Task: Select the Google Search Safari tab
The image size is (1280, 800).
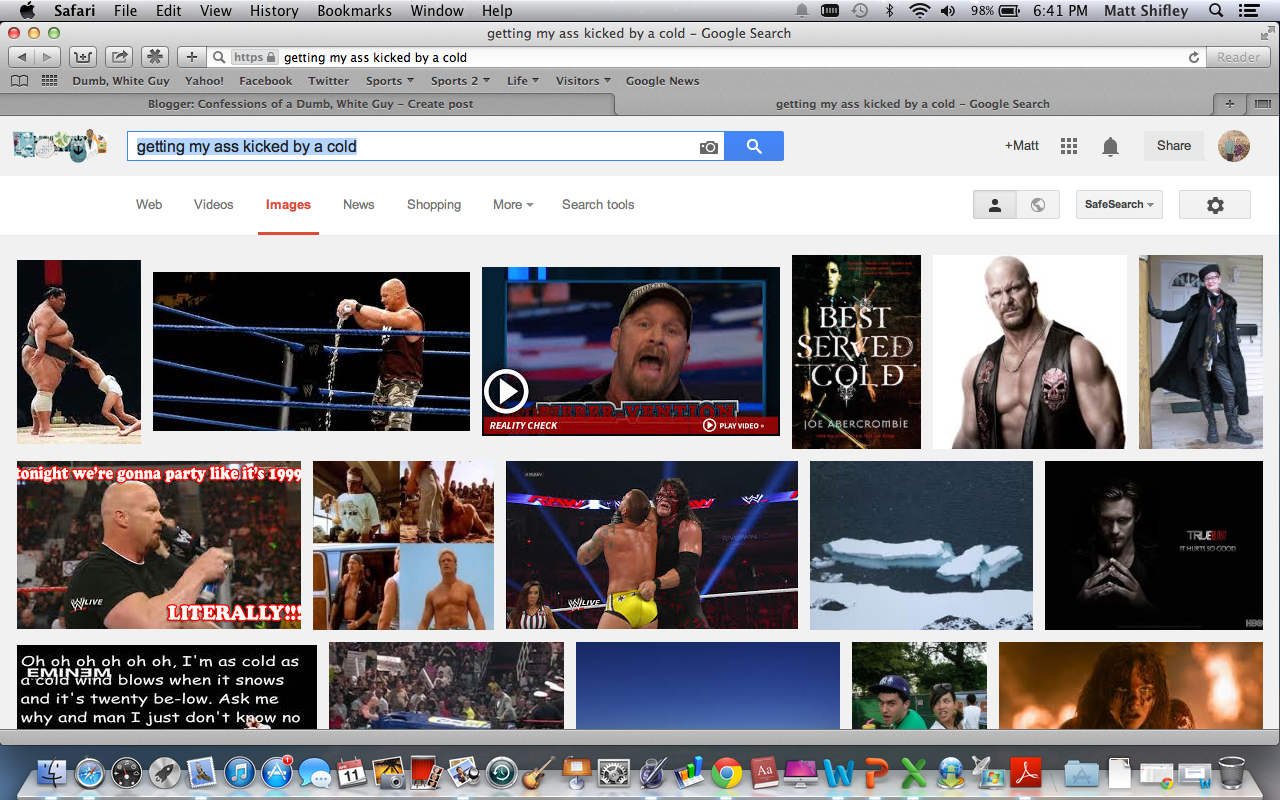Action: tap(912, 104)
